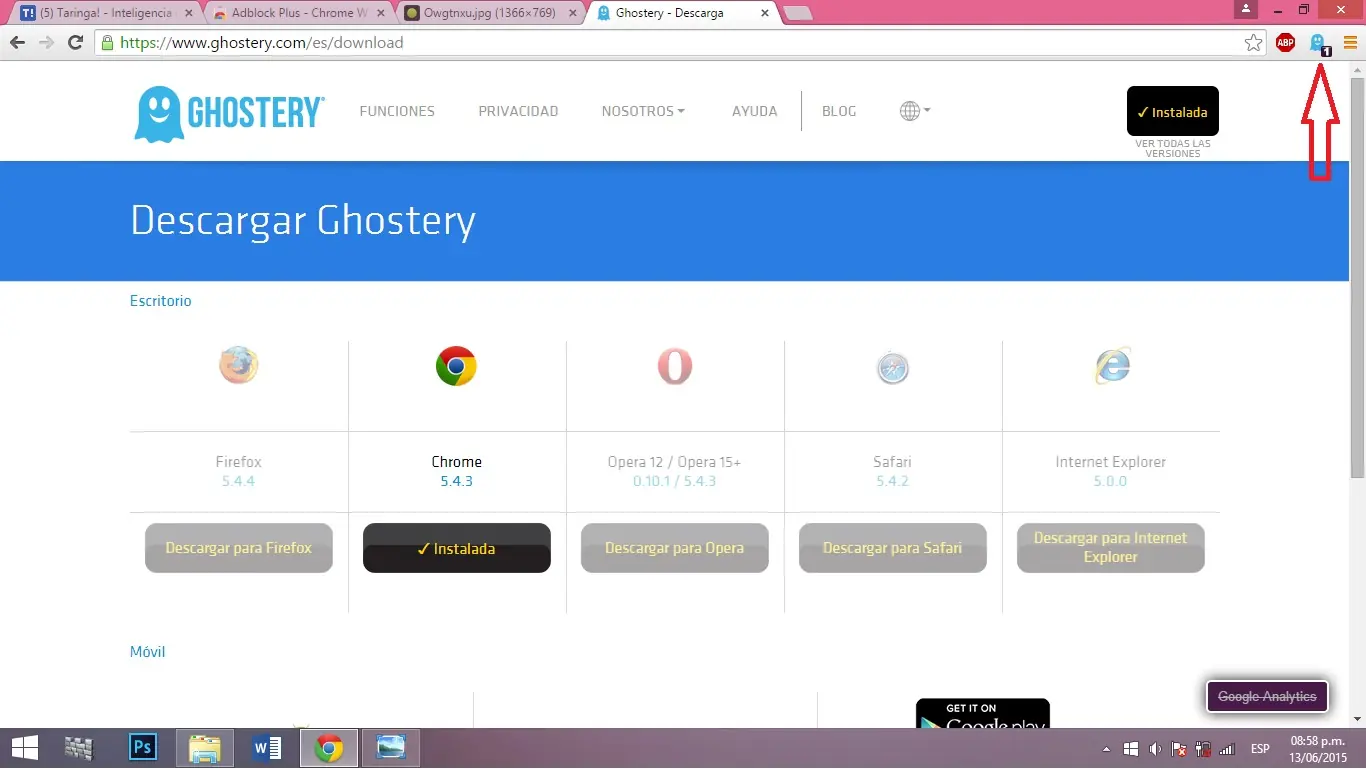Bookmark this page with the star icon
Viewport: 1366px width, 769px height.
(x=1253, y=43)
